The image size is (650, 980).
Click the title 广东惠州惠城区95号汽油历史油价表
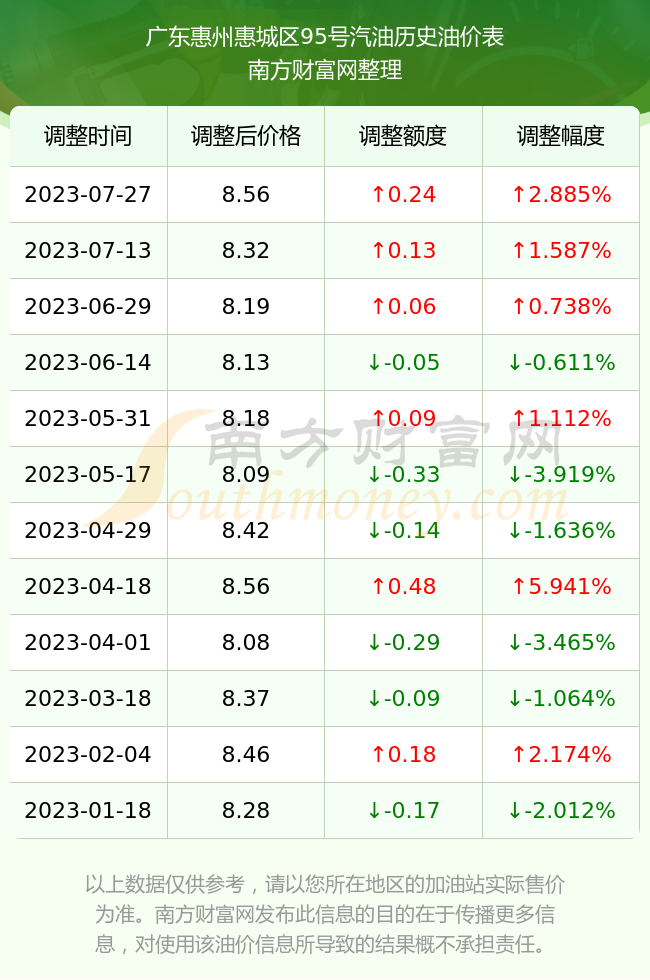click(324, 37)
